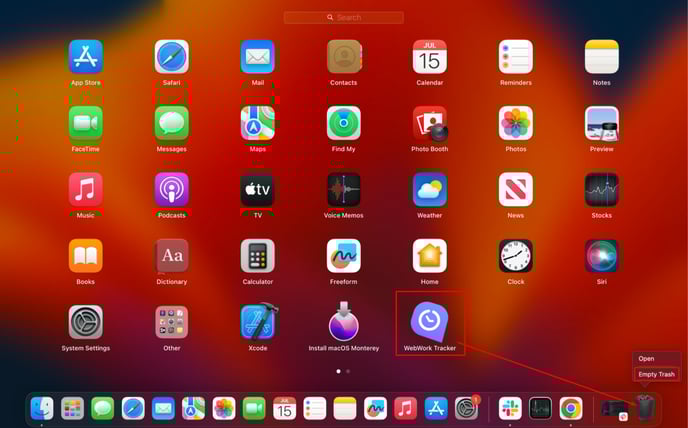Choose Empty Trash in the context menu
The width and height of the screenshot is (688, 428).
click(657, 374)
